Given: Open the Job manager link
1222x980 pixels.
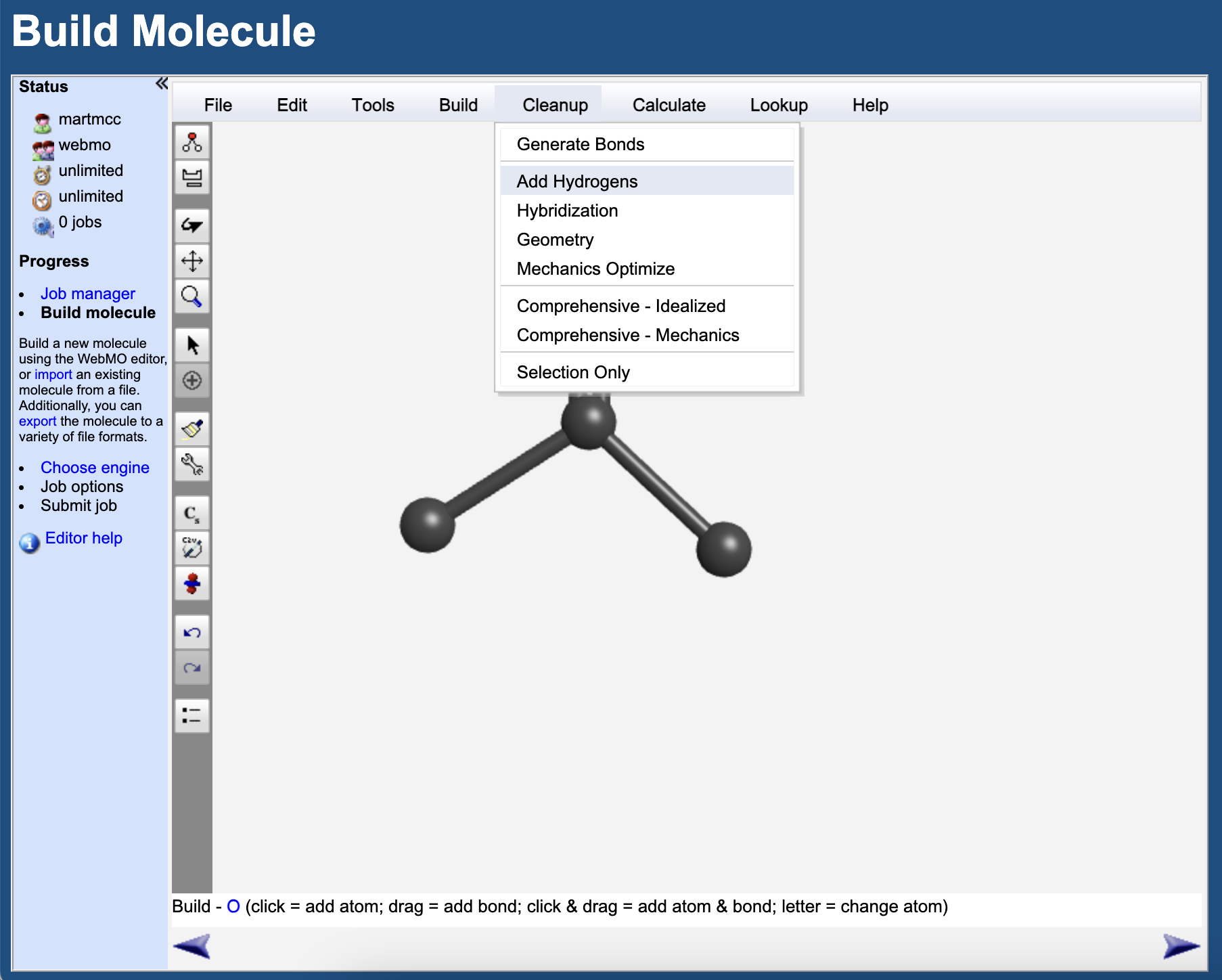Looking at the screenshot, I should tap(87, 293).
